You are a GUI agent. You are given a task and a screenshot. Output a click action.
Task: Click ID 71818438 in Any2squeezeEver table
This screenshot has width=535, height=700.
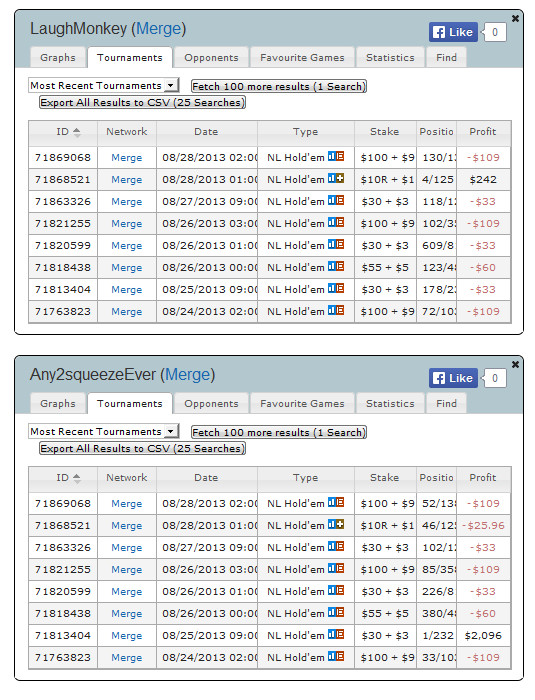pyautogui.click(x=63, y=614)
